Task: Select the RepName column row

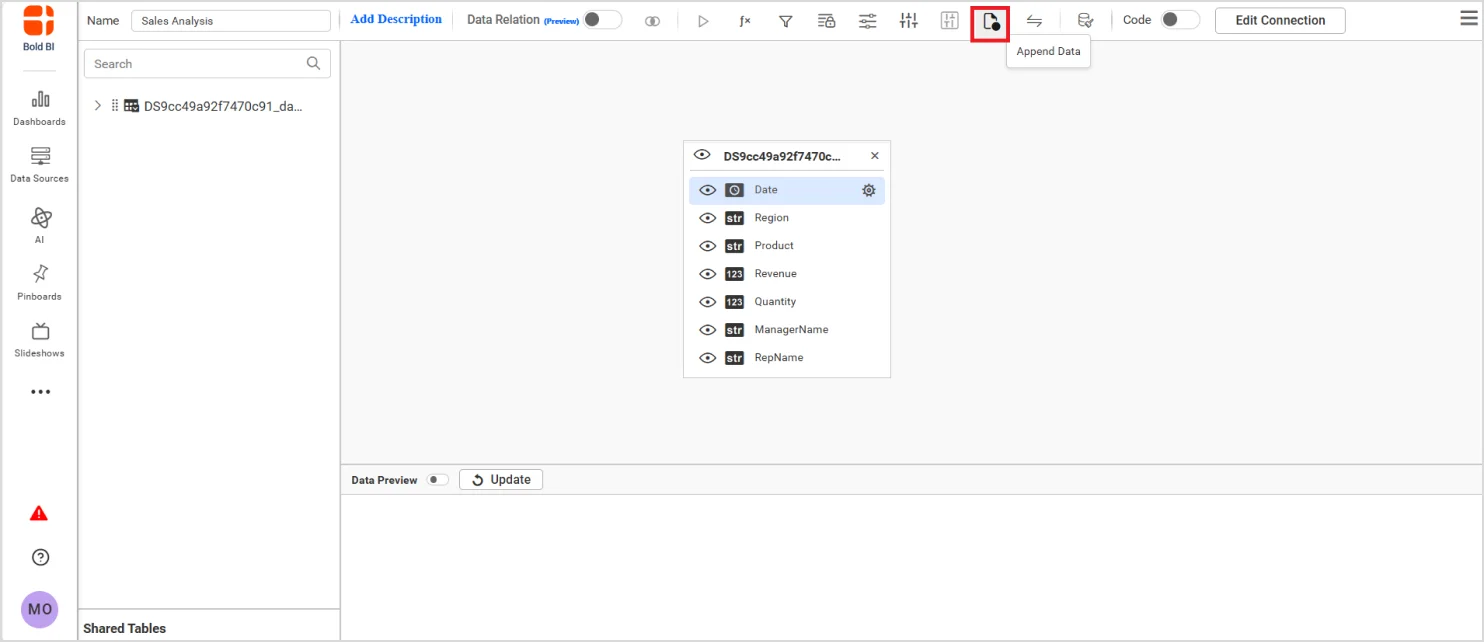Action: click(x=787, y=358)
